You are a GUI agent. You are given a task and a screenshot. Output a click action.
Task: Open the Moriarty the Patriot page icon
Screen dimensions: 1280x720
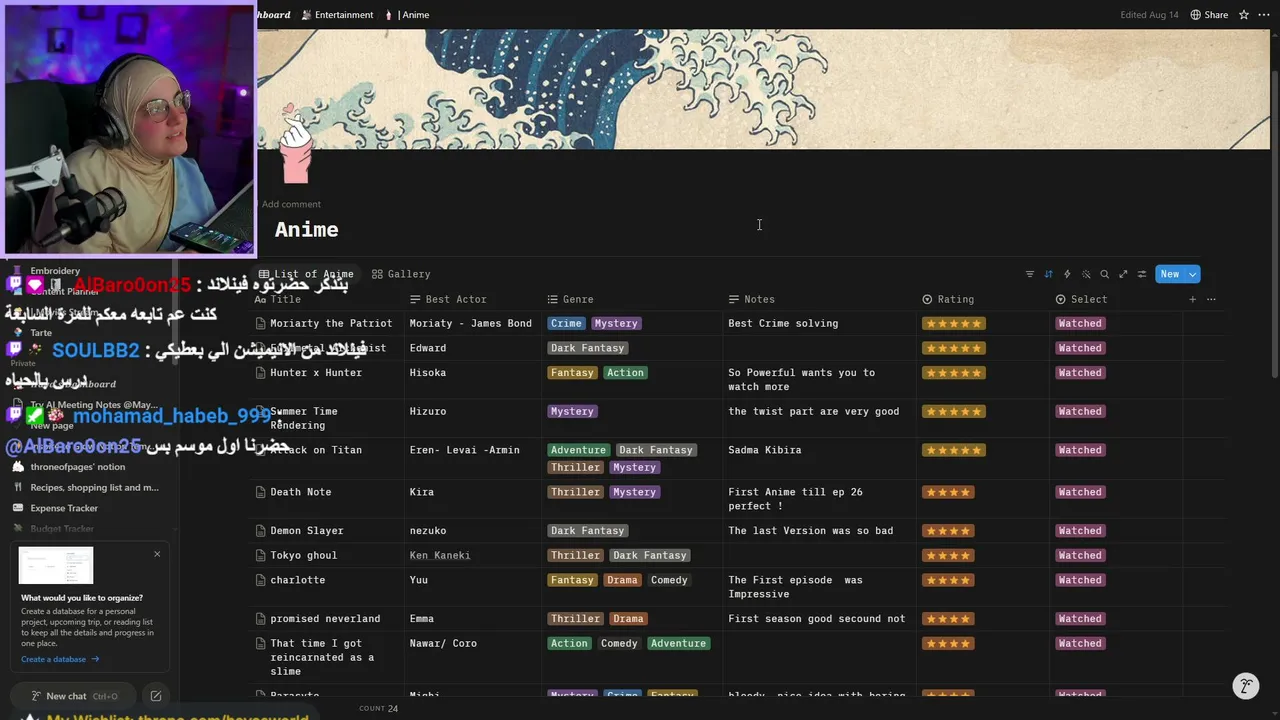coord(260,323)
